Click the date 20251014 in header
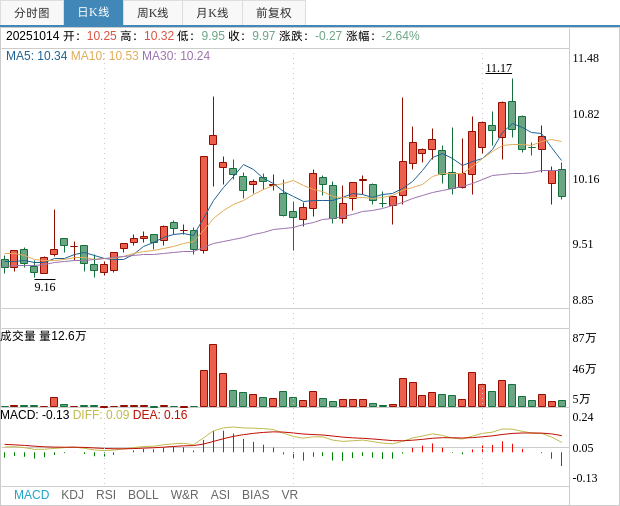Image resolution: width=620 pixels, height=506 pixels. point(32,36)
